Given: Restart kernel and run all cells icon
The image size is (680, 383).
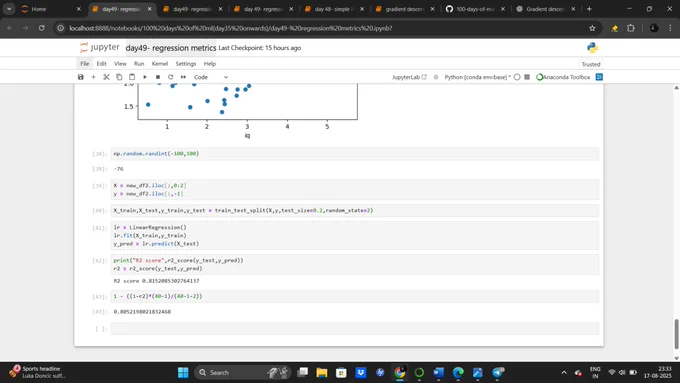Looking at the screenshot, I should [x=183, y=77].
